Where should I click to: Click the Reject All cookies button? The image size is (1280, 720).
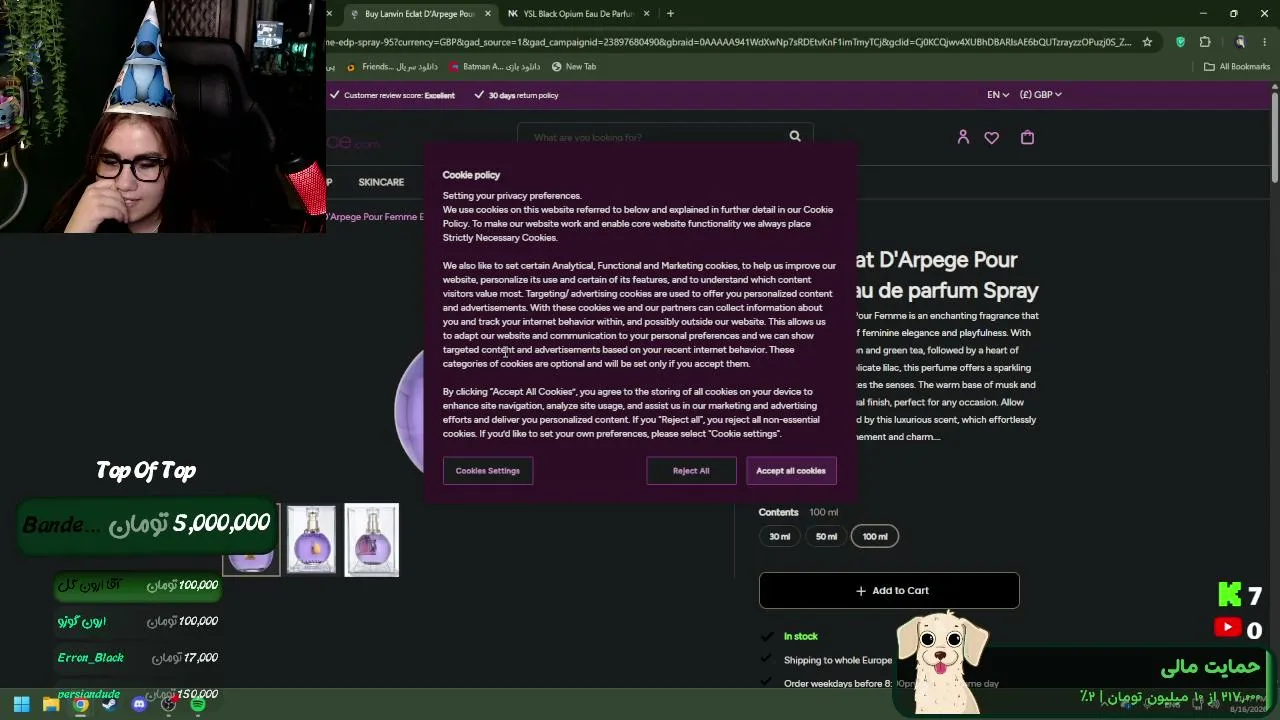coord(691,470)
